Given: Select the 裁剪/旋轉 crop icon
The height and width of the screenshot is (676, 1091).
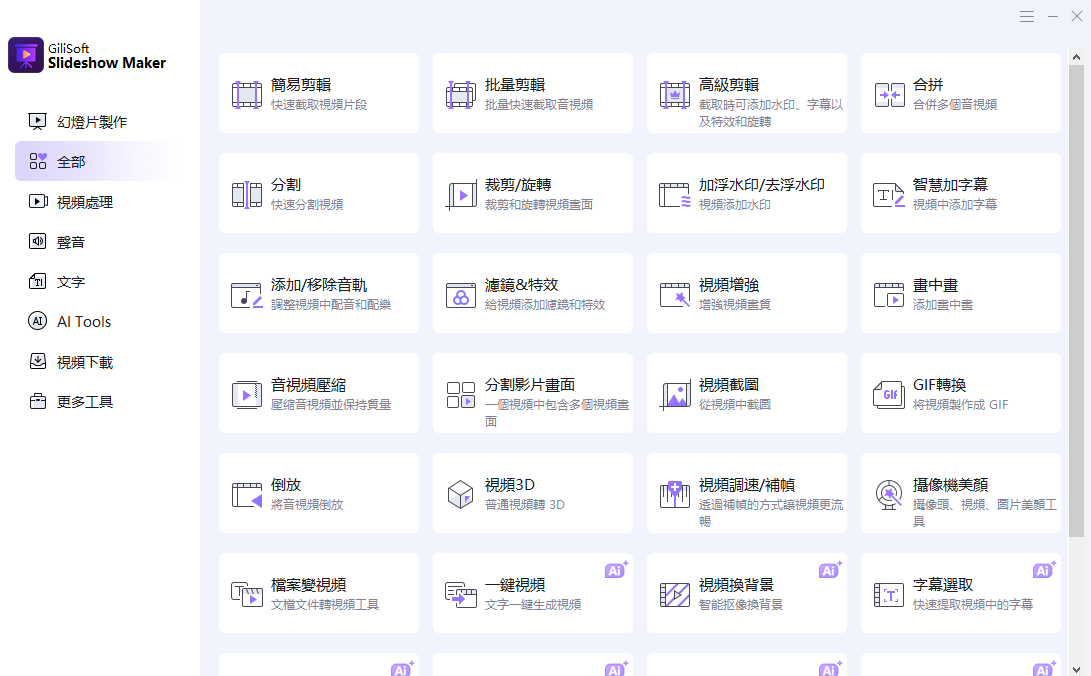Looking at the screenshot, I should tap(461, 195).
